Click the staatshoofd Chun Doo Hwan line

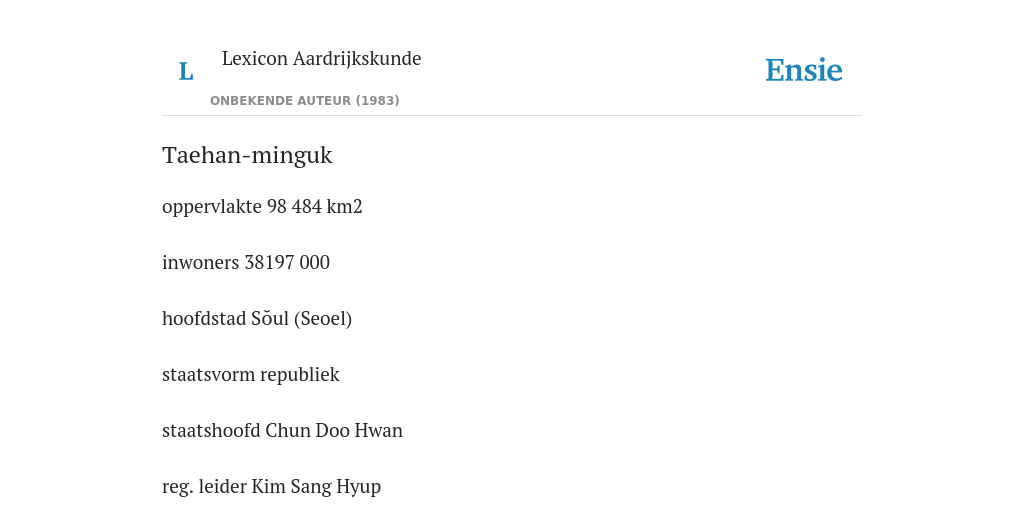pyautogui.click(x=282, y=431)
